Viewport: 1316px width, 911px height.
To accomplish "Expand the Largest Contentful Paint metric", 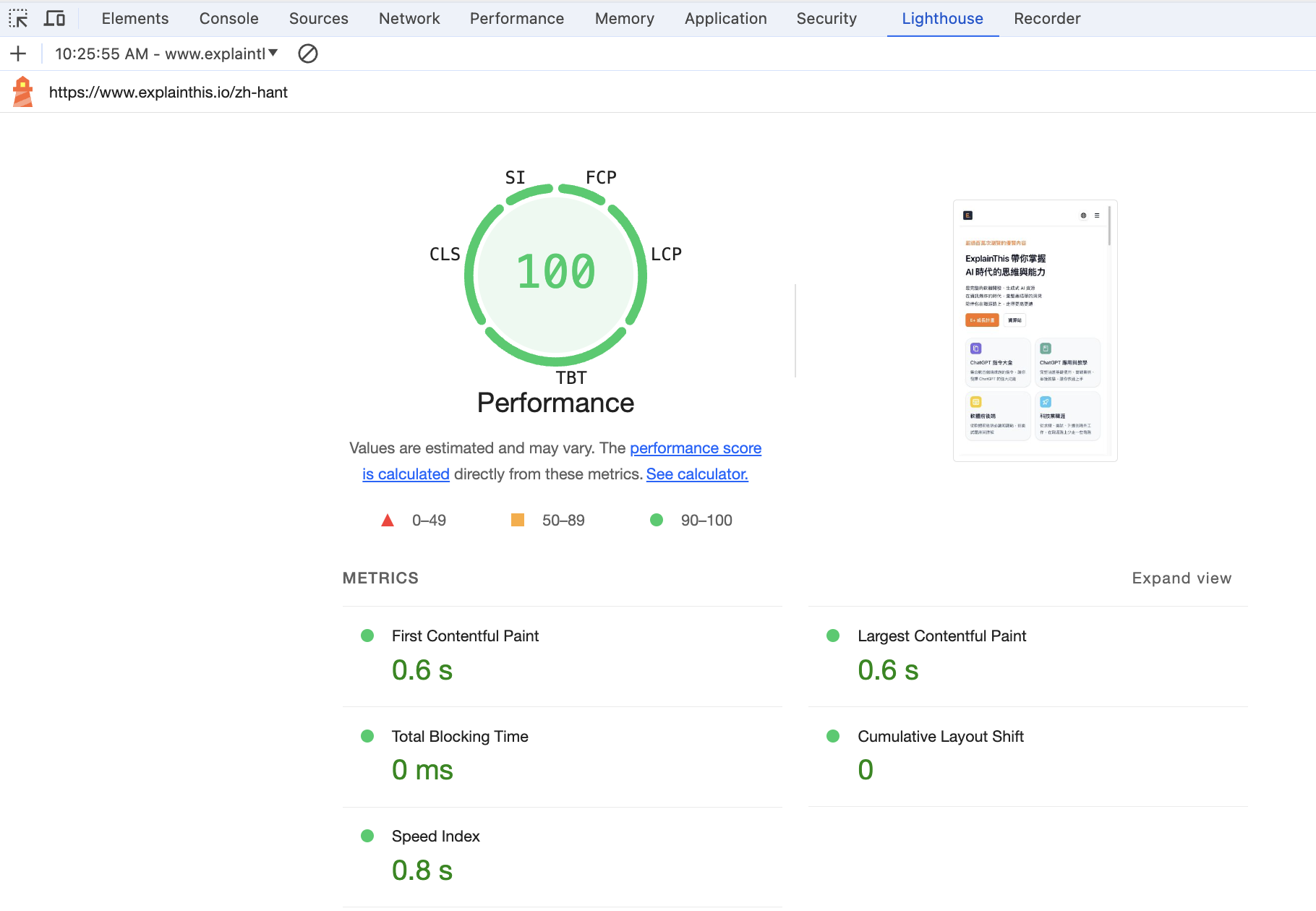I will pyautogui.click(x=941, y=636).
